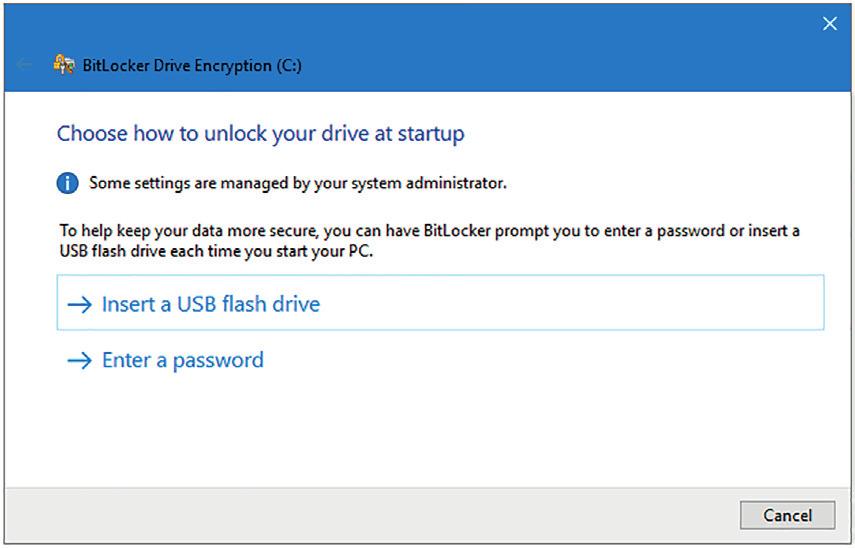The height and width of the screenshot is (548, 855).
Task: Choose the Enter a password option
Action: coord(183,360)
